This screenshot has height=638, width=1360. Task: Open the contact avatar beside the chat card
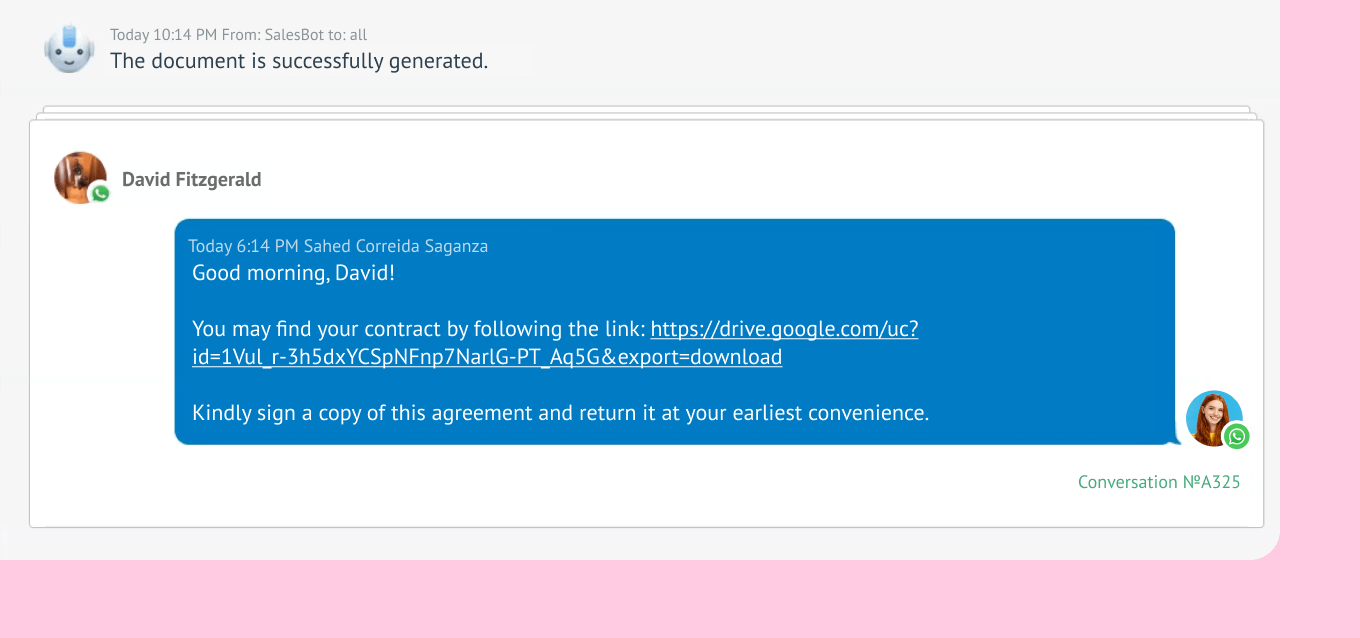pyautogui.click(x=79, y=177)
